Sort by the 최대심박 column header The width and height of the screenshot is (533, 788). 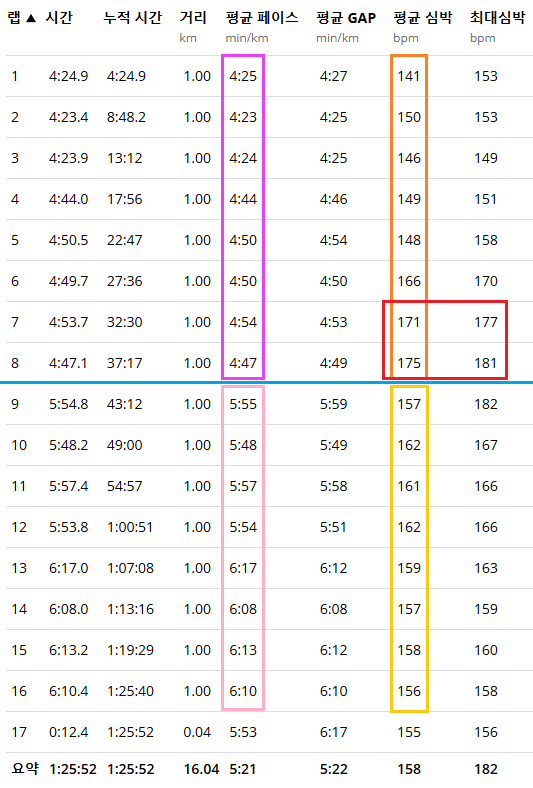(x=497, y=18)
